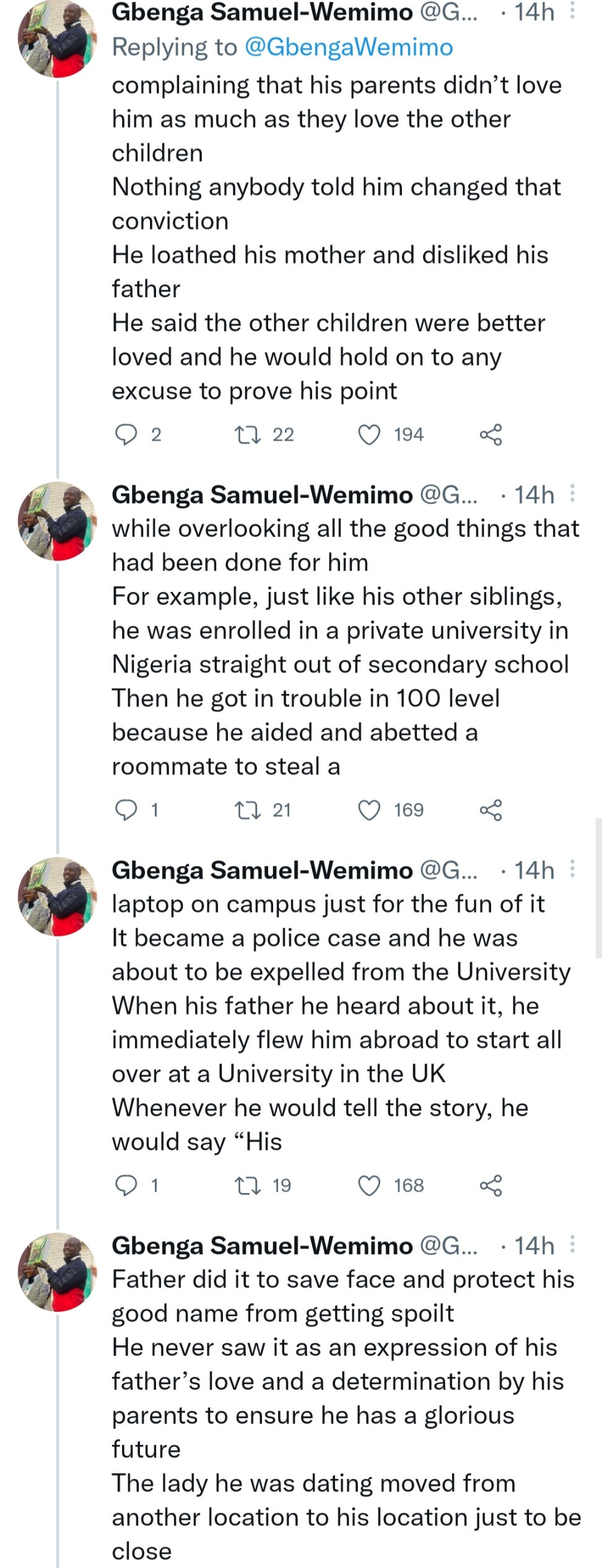Reply to the tweet with 194 likes
This screenshot has width=602, height=1568.
click(x=126, y=435)
